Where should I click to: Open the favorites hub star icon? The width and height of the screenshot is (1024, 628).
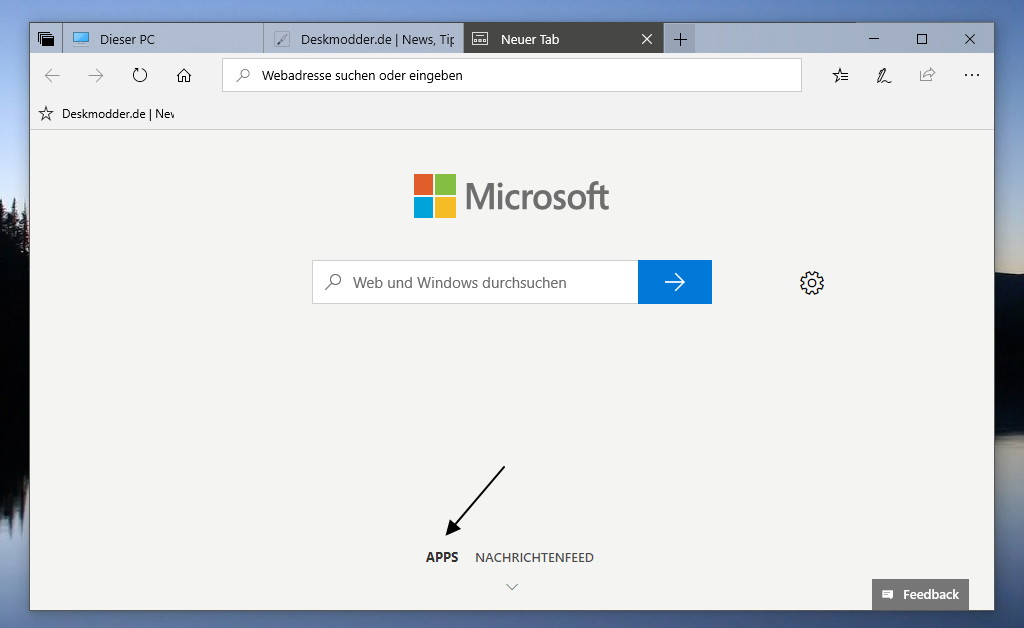pyautogui.click(x=840, y=76)
